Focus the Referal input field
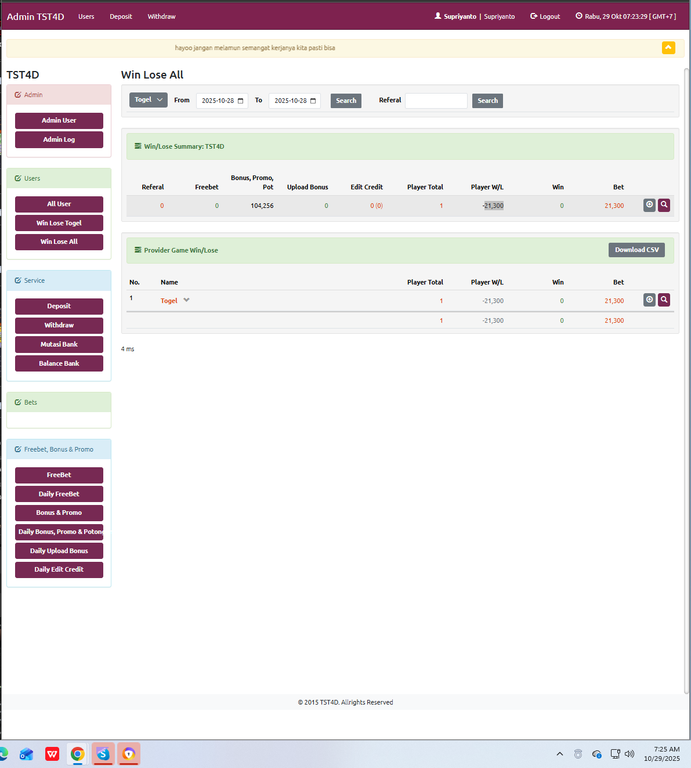This screenshot has width=691, height=768. coord(436,100)
